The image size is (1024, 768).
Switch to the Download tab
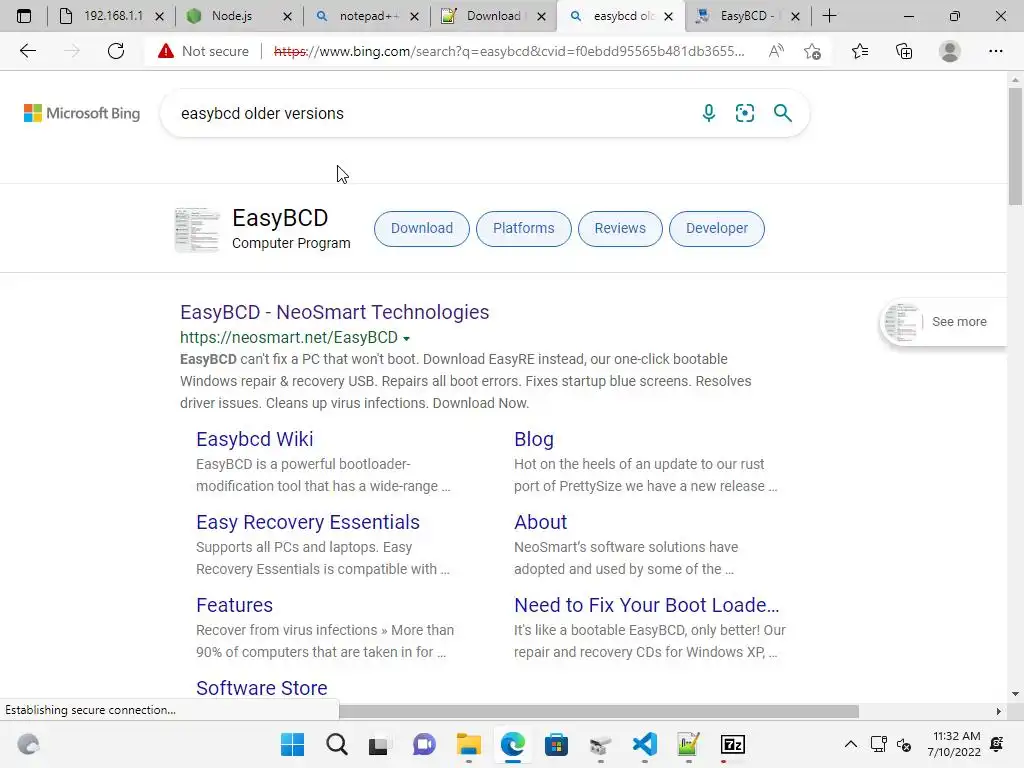(x=494, y=16)
